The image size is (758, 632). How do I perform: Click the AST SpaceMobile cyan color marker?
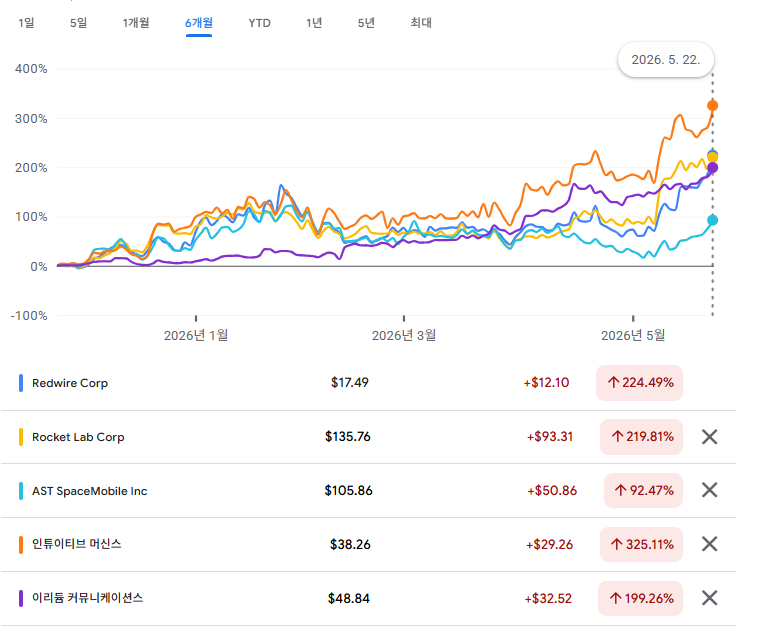(21, 491)
